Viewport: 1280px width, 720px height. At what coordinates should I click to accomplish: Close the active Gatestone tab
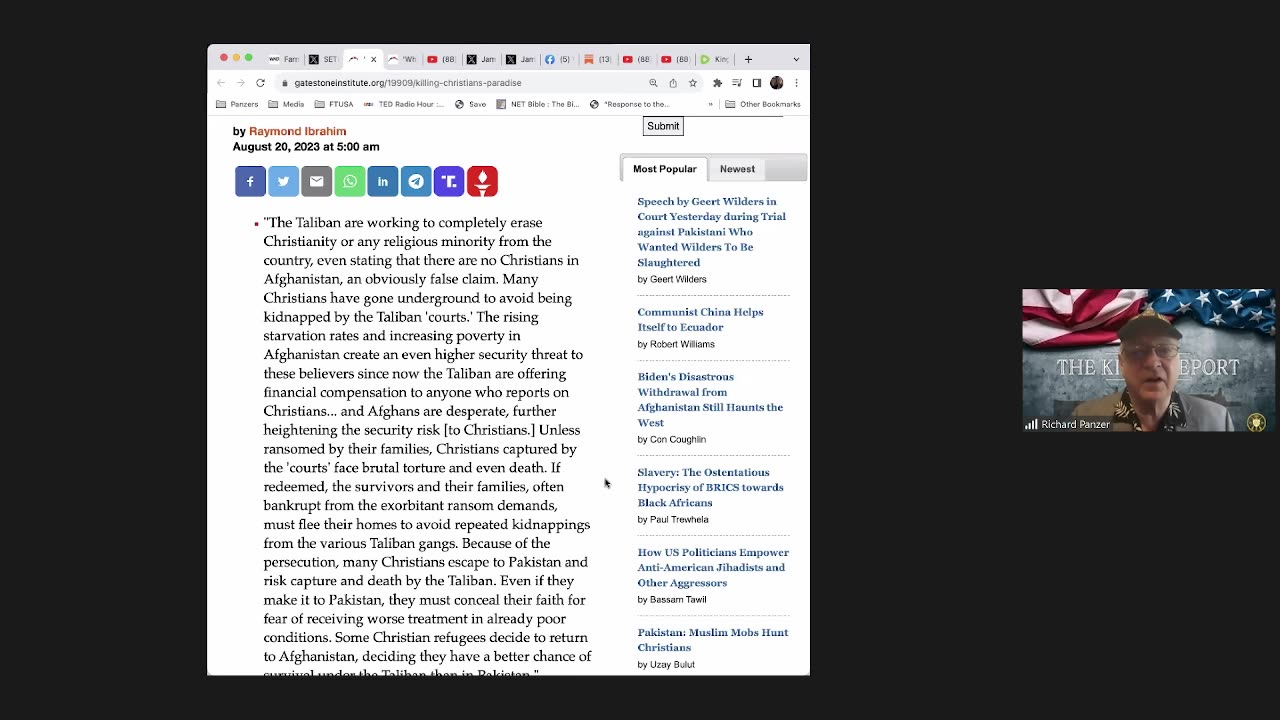coord(374,59)
